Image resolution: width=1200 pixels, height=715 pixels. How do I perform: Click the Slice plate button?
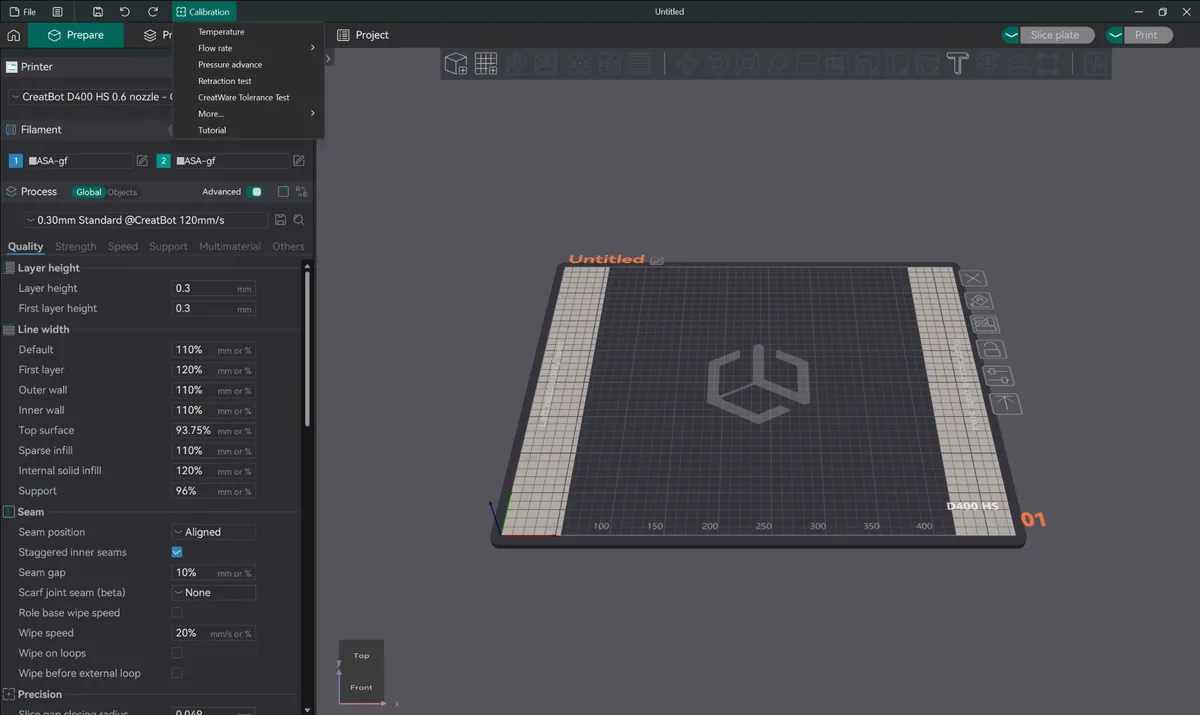click(1056, 35)
